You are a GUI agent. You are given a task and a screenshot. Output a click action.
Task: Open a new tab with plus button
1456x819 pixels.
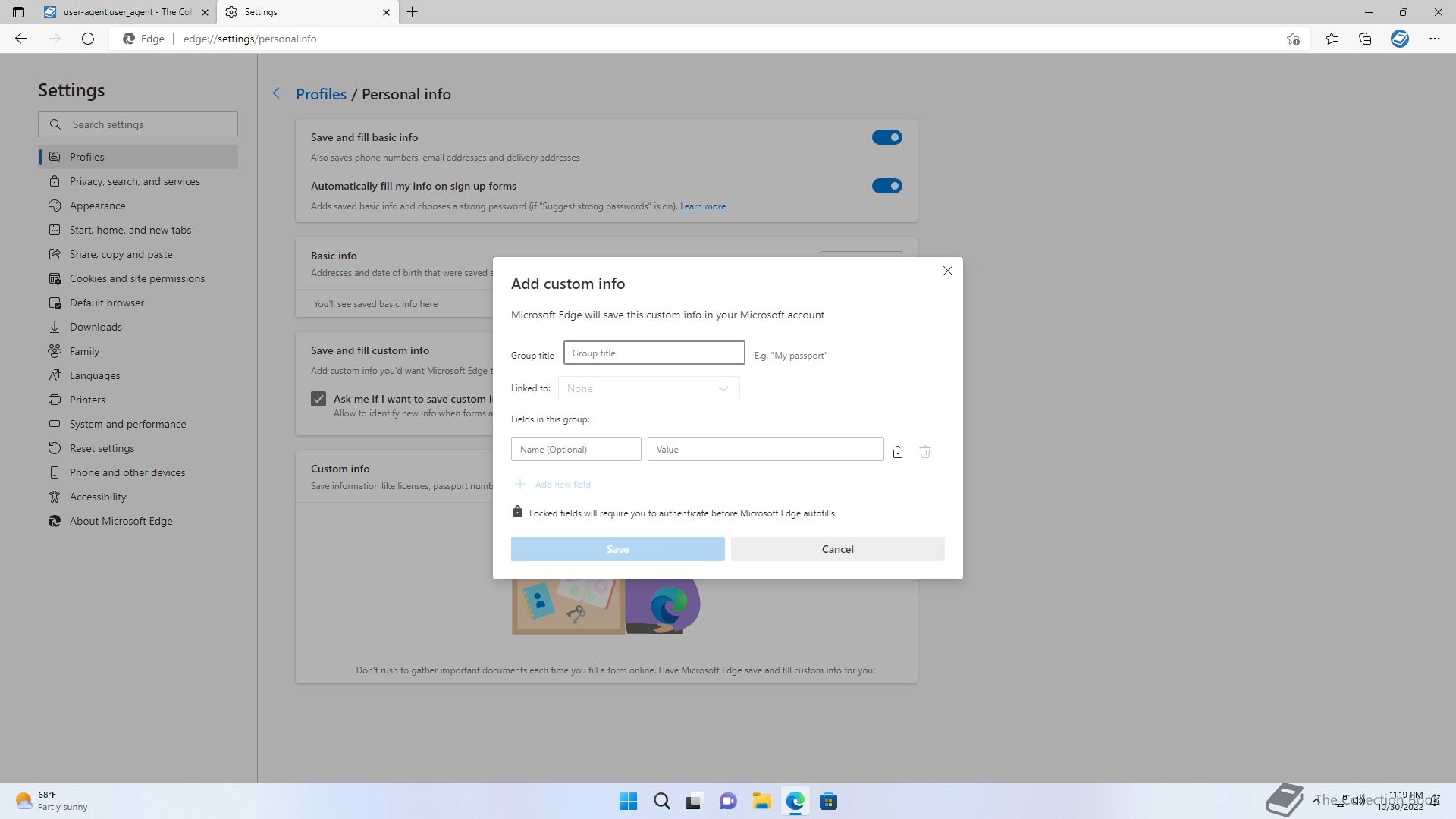pos(413,12)
